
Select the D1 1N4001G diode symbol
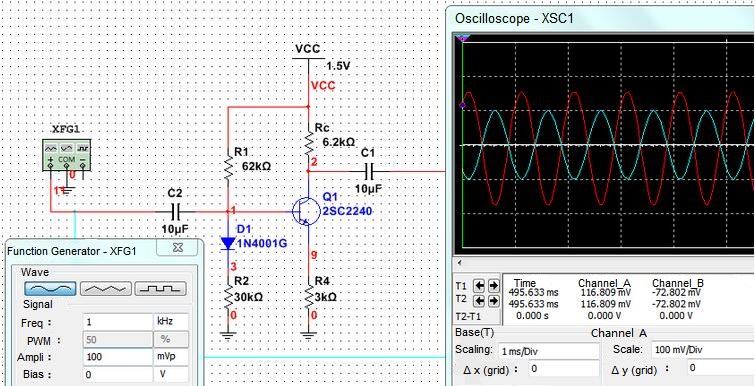click(228, 243)
